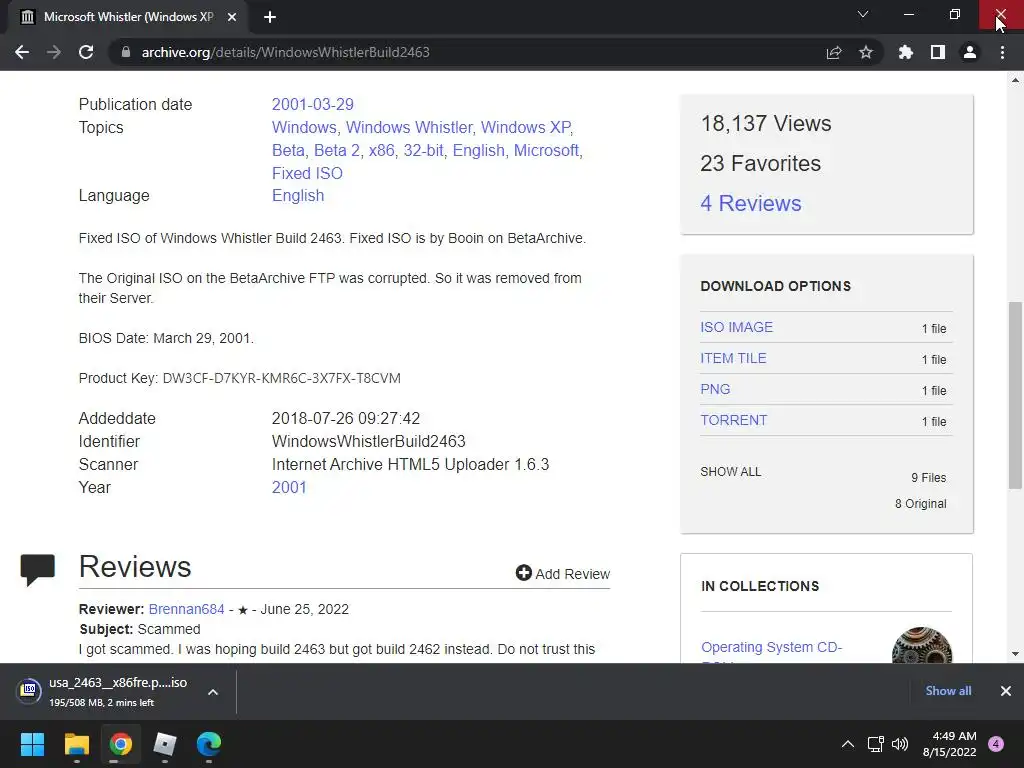Open the English topic link in Topics
This screenshot has height=768, width=1024.
479,150
